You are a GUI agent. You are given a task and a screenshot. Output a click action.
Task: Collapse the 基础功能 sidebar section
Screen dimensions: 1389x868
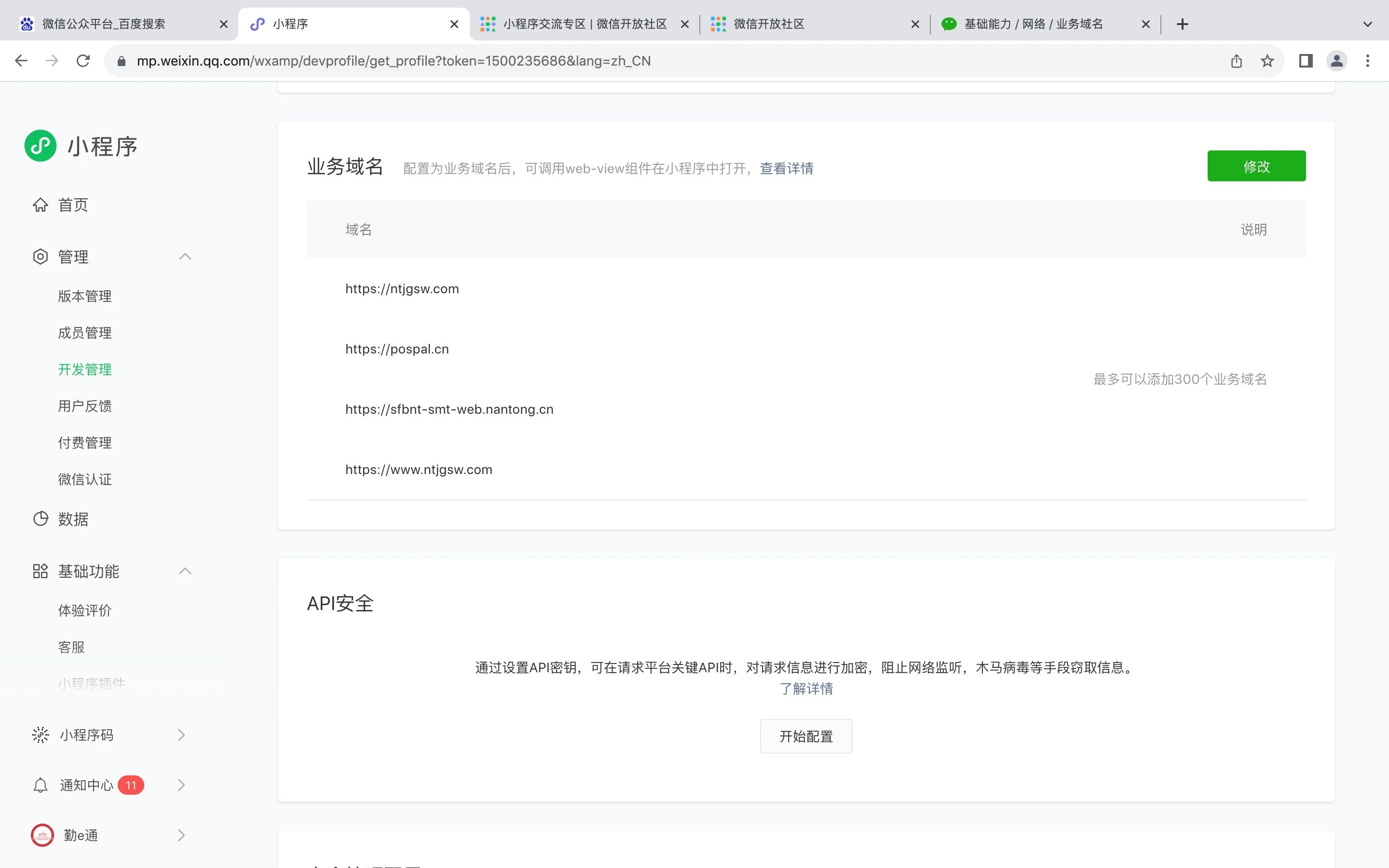point(185,571)
